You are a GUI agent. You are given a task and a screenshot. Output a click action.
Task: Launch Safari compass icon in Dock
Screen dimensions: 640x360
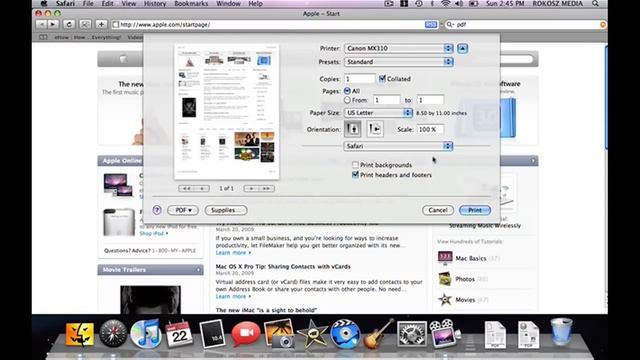(113, 334)
